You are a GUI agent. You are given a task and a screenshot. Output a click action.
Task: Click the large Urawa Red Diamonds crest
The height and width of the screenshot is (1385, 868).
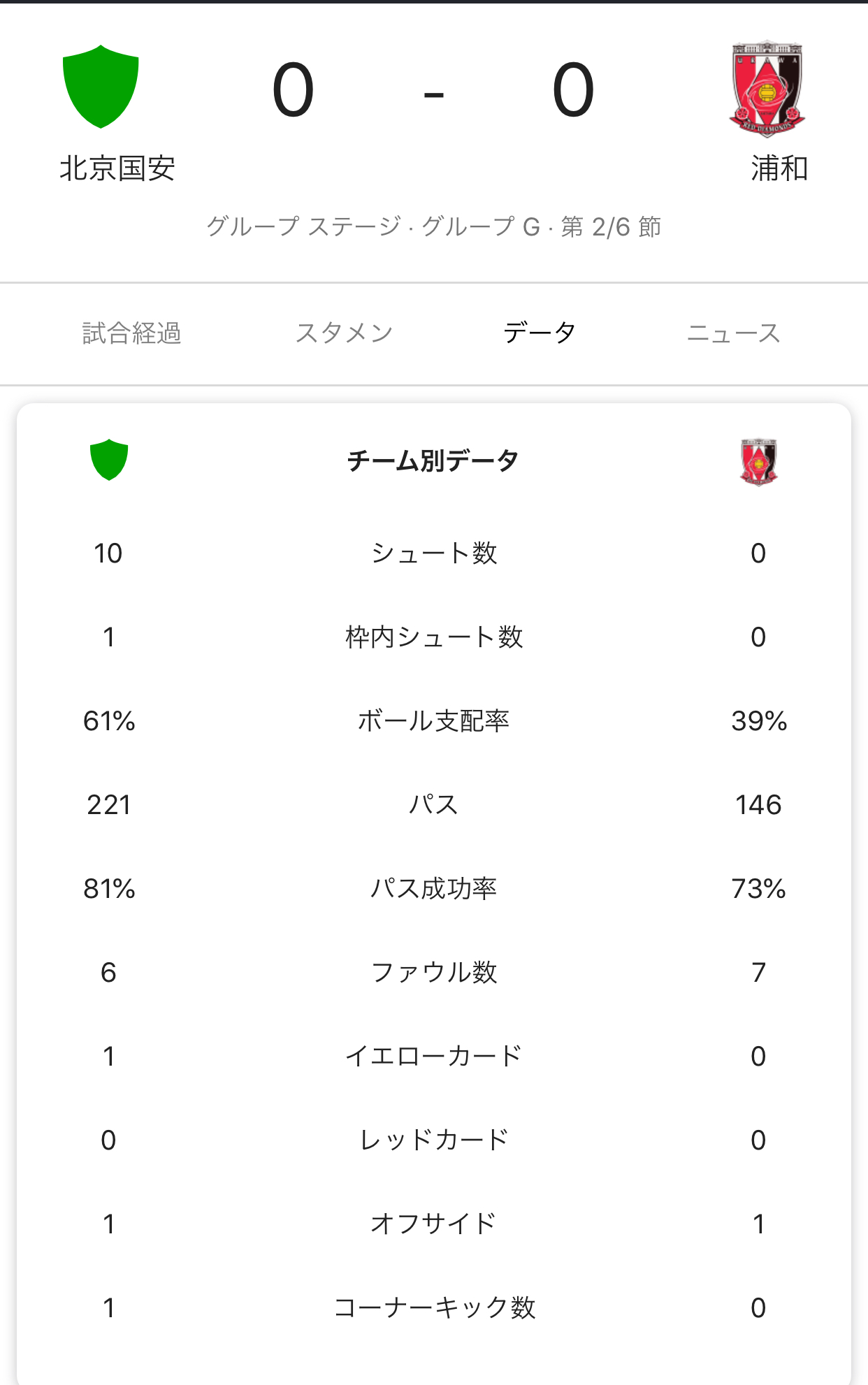click(767, 88)
